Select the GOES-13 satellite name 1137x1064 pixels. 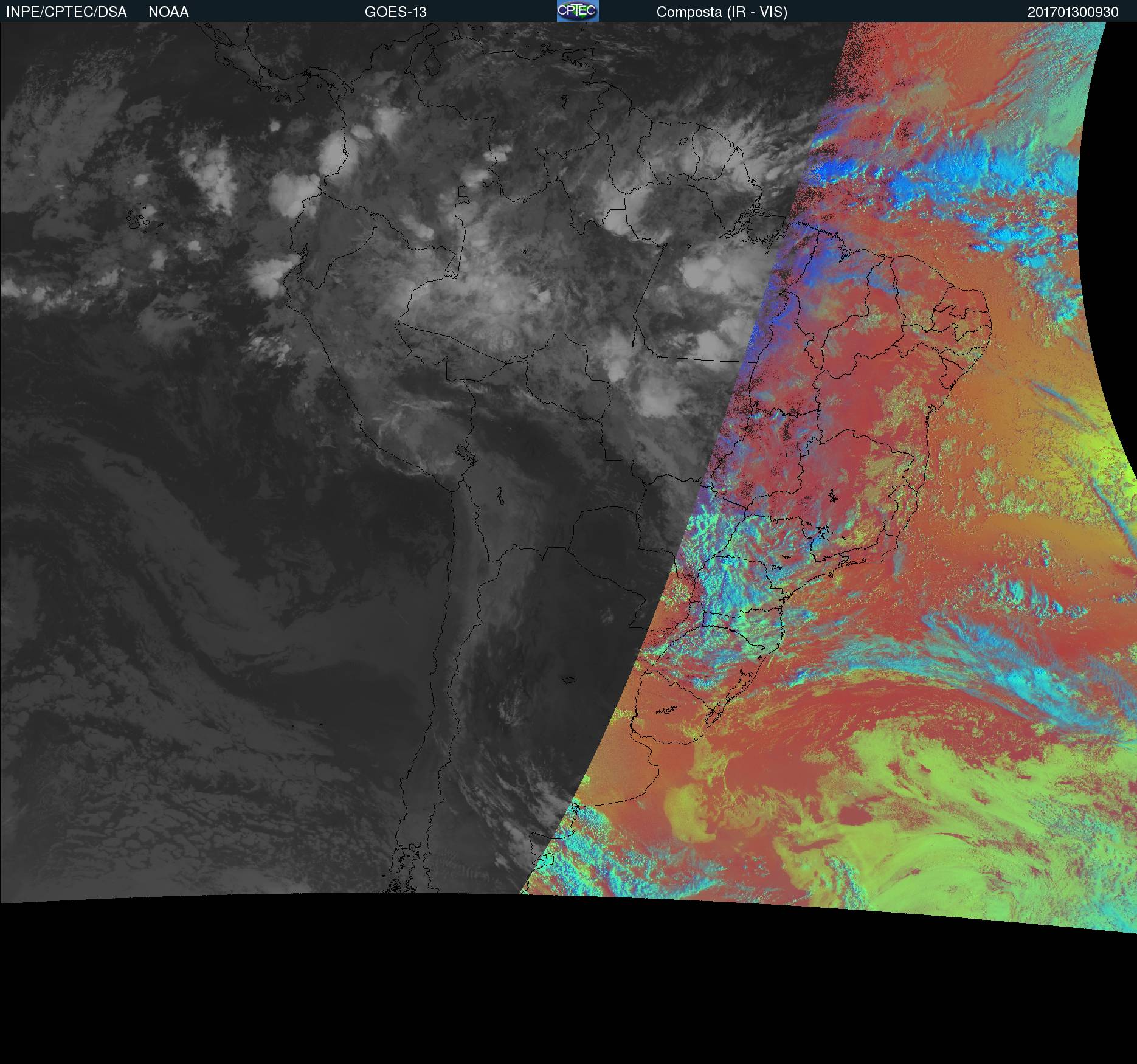[x=396, y=12]
